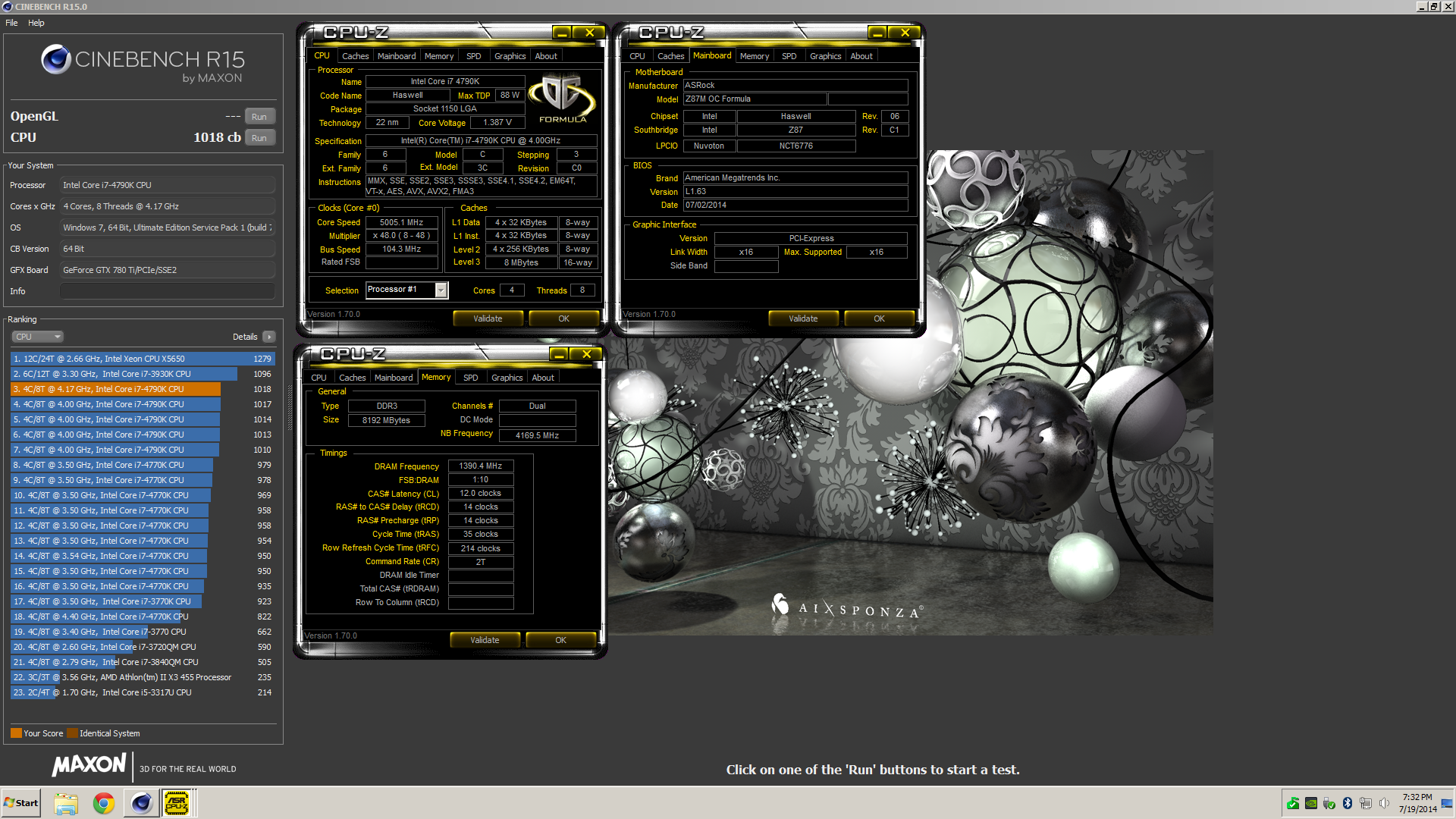Open the Windows Explorer taskbar icon
The width and height of the screenshot is (1456, 819).
coord(66,803)
